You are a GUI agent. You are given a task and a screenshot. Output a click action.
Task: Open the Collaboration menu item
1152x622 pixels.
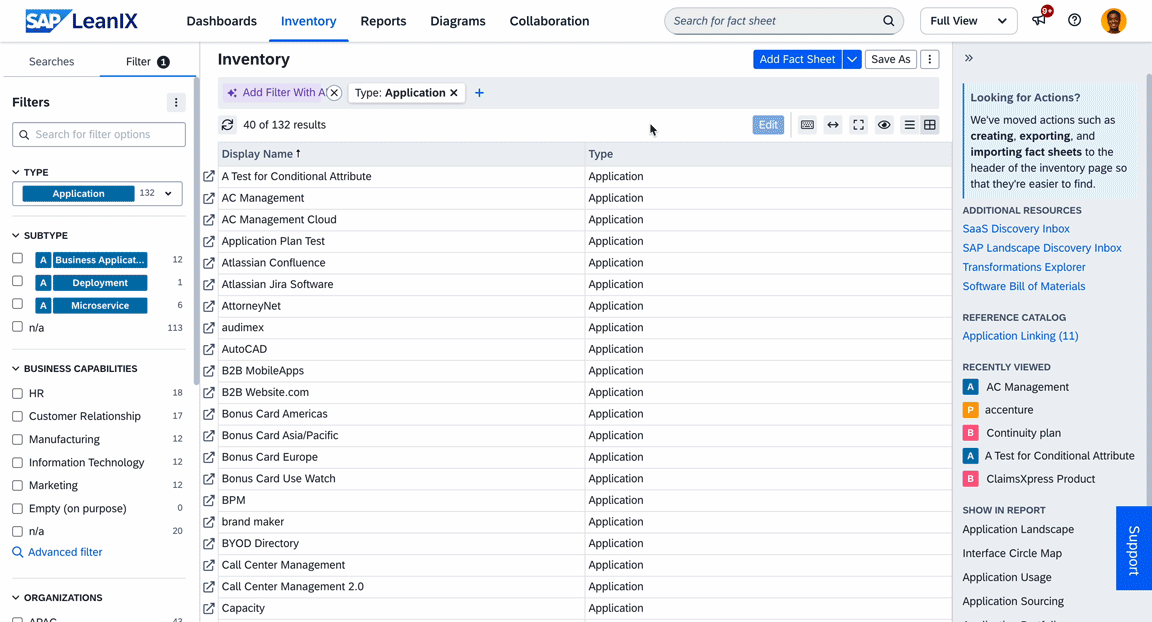tap(549, 21)
